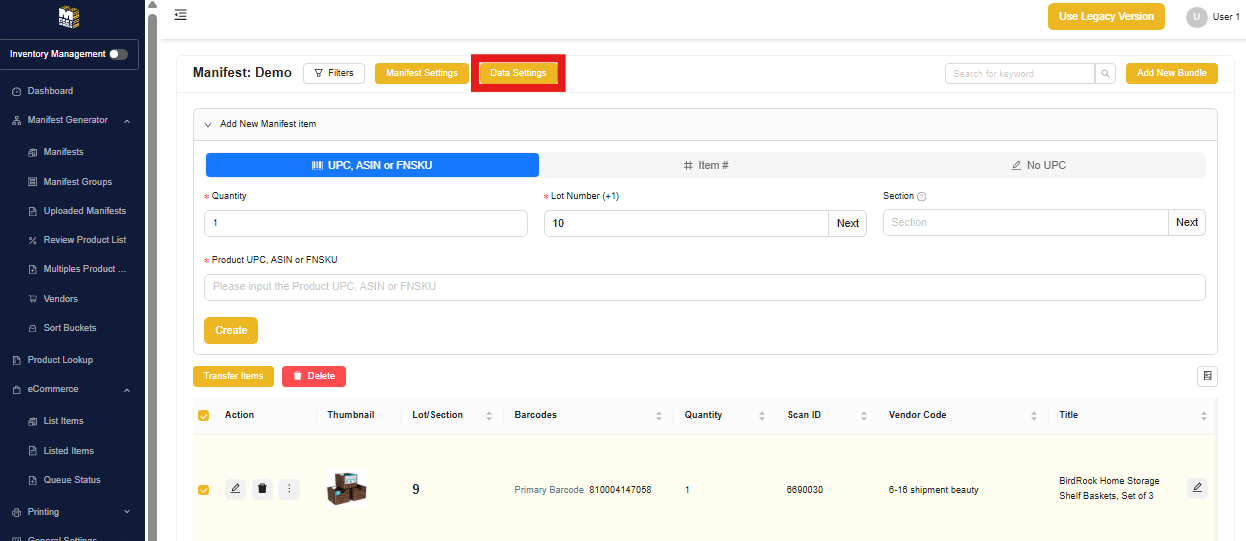Collapse the Add New Manifest item panel
Viewport: 1246px width, 541px height.
click(208, 125)
